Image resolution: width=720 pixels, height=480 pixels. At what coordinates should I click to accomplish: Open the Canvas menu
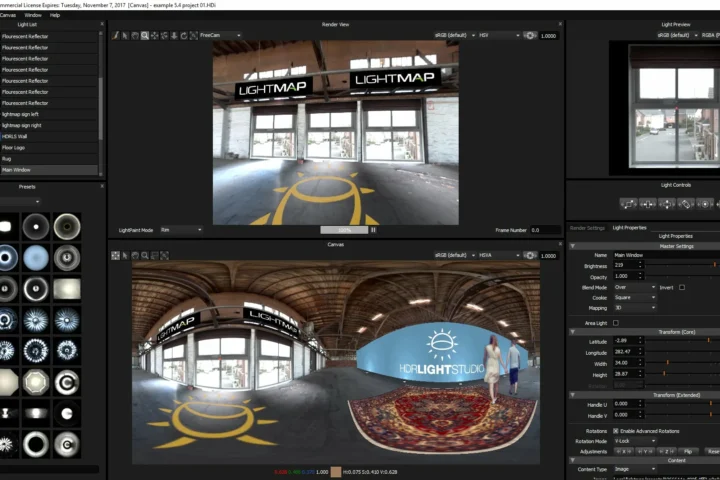pos(8,15)
